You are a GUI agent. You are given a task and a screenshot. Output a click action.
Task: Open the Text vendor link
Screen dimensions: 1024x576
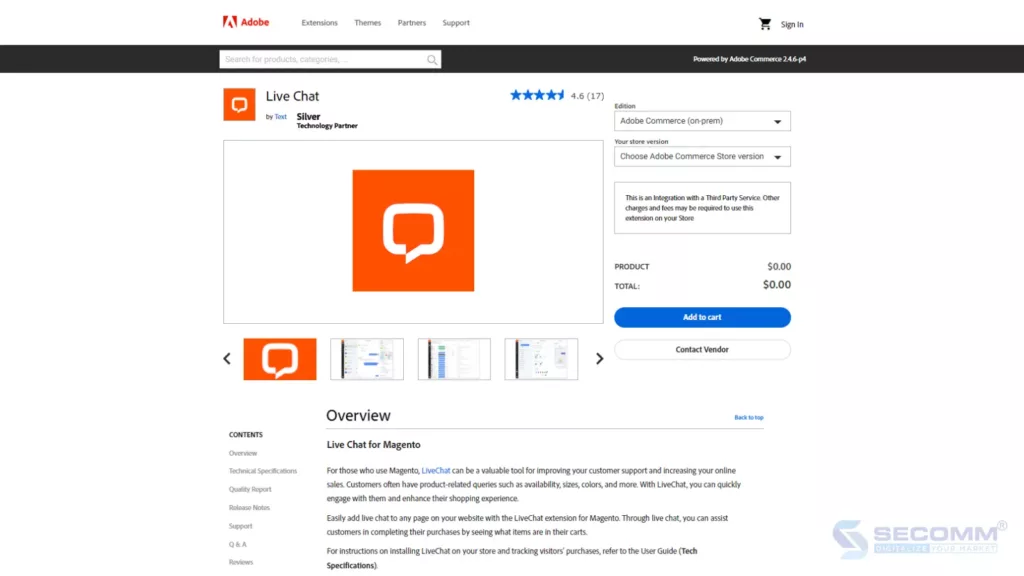pos(280,117)
